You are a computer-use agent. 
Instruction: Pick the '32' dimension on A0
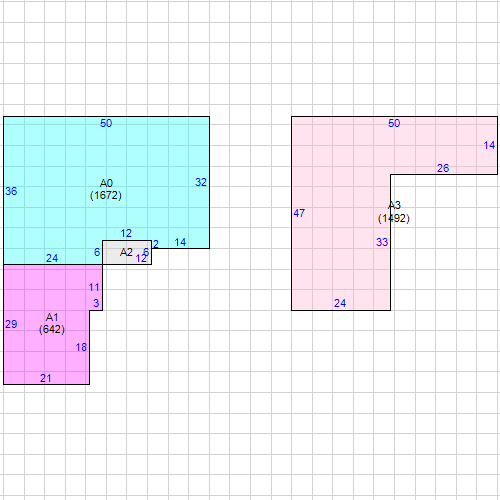point(201,182)
